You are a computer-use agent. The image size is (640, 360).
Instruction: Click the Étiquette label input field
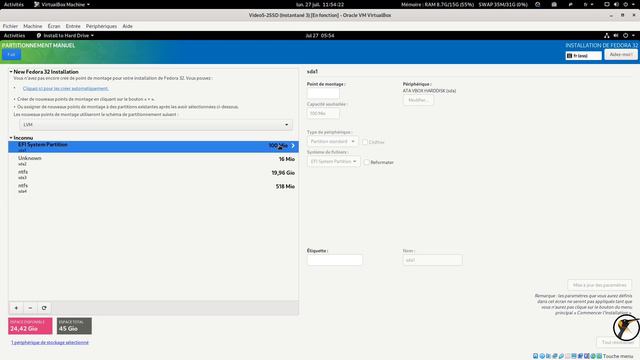click(335, 260)
